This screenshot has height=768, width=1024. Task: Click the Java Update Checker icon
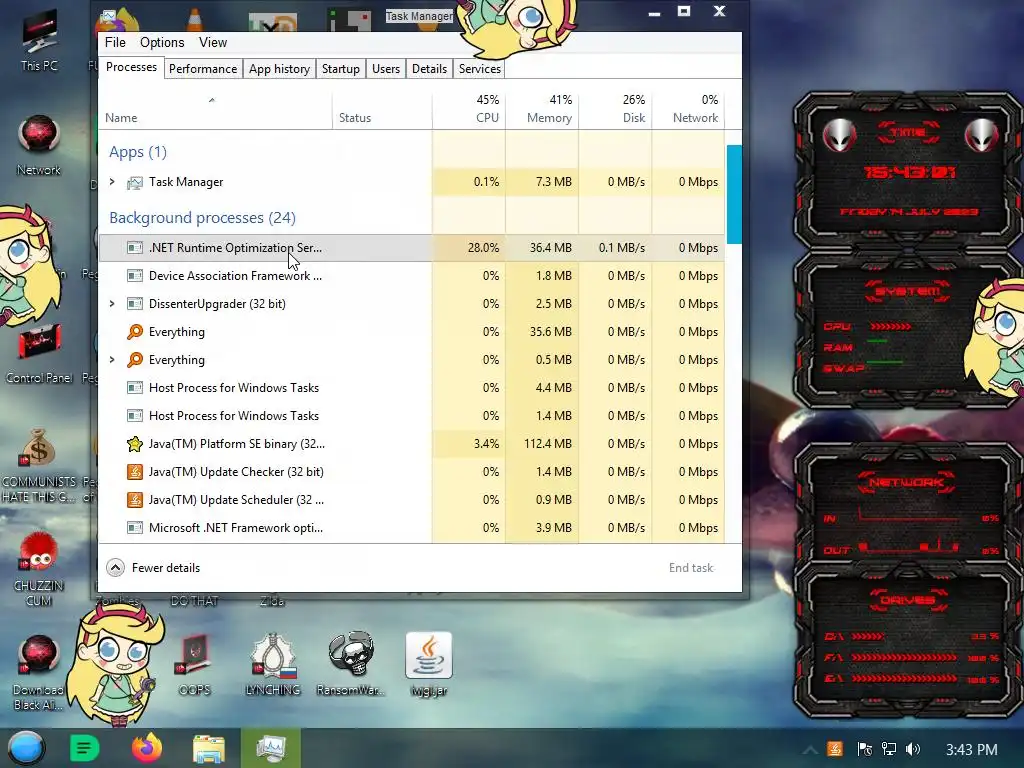135,472
